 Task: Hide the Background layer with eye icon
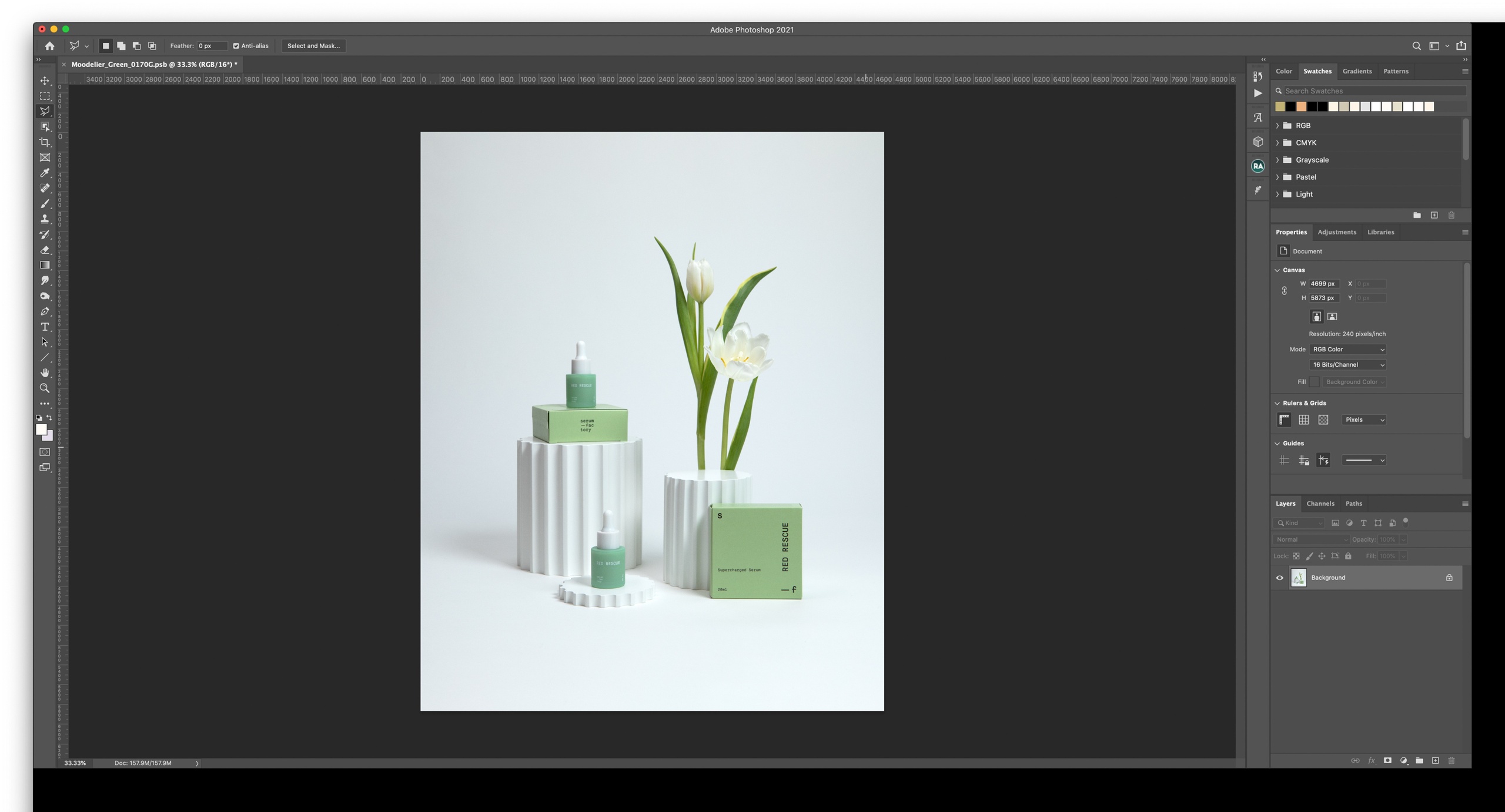(1279, 578)
